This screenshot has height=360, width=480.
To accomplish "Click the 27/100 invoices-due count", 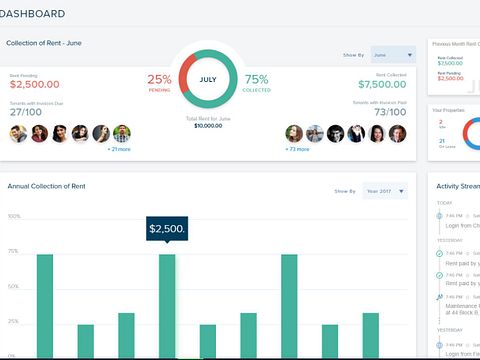I will [x=26, y=112].
